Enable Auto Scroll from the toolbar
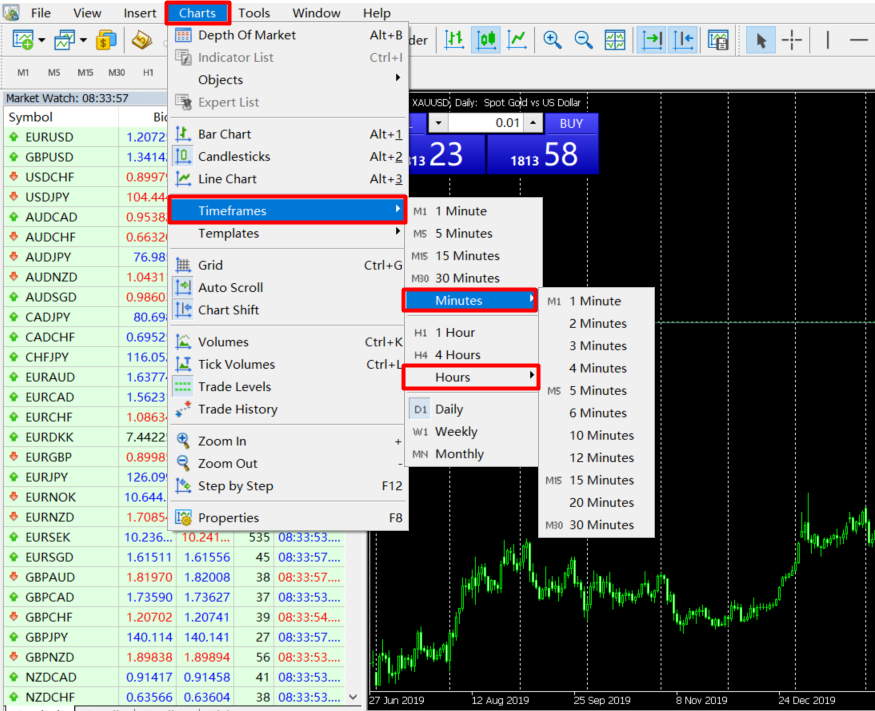The width and height of the screenshot is (875, 711). [x=652, y=41]
